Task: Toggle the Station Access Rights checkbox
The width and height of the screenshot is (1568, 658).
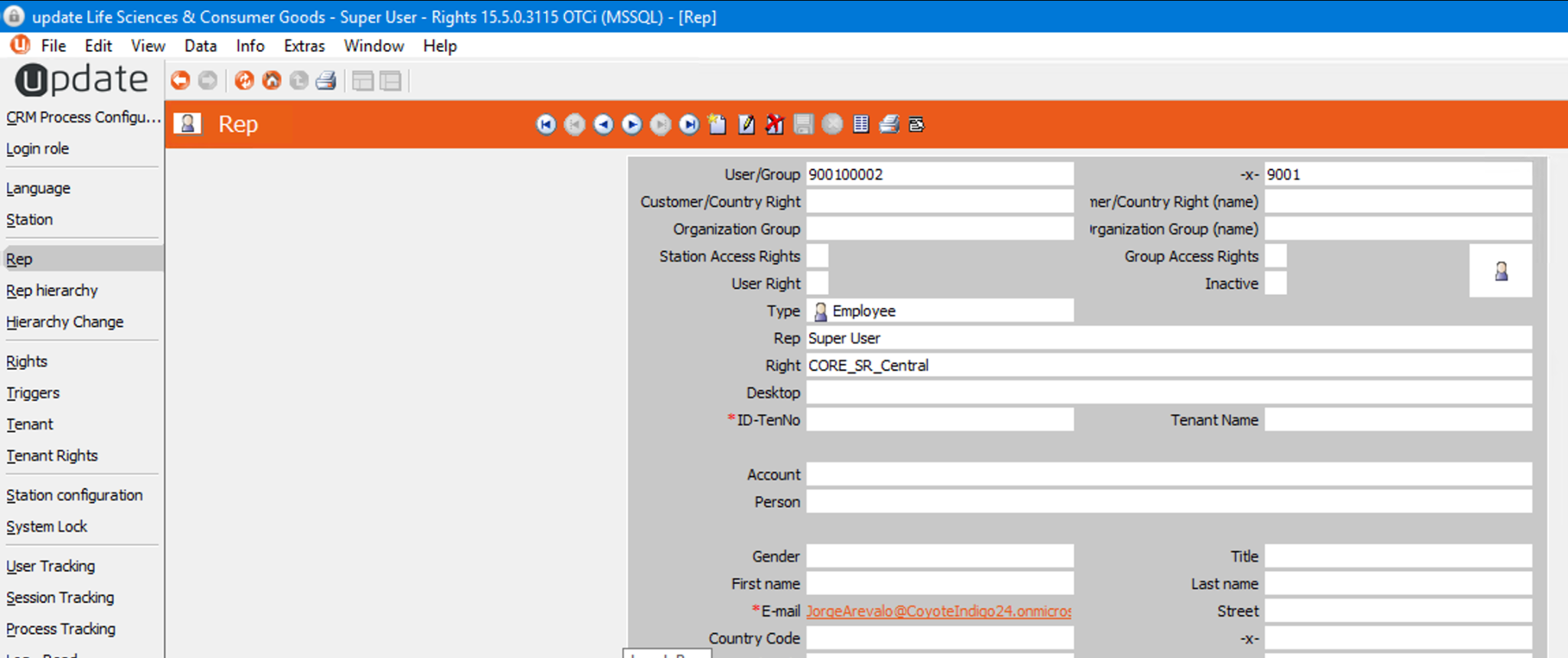Action: point(817,256)
